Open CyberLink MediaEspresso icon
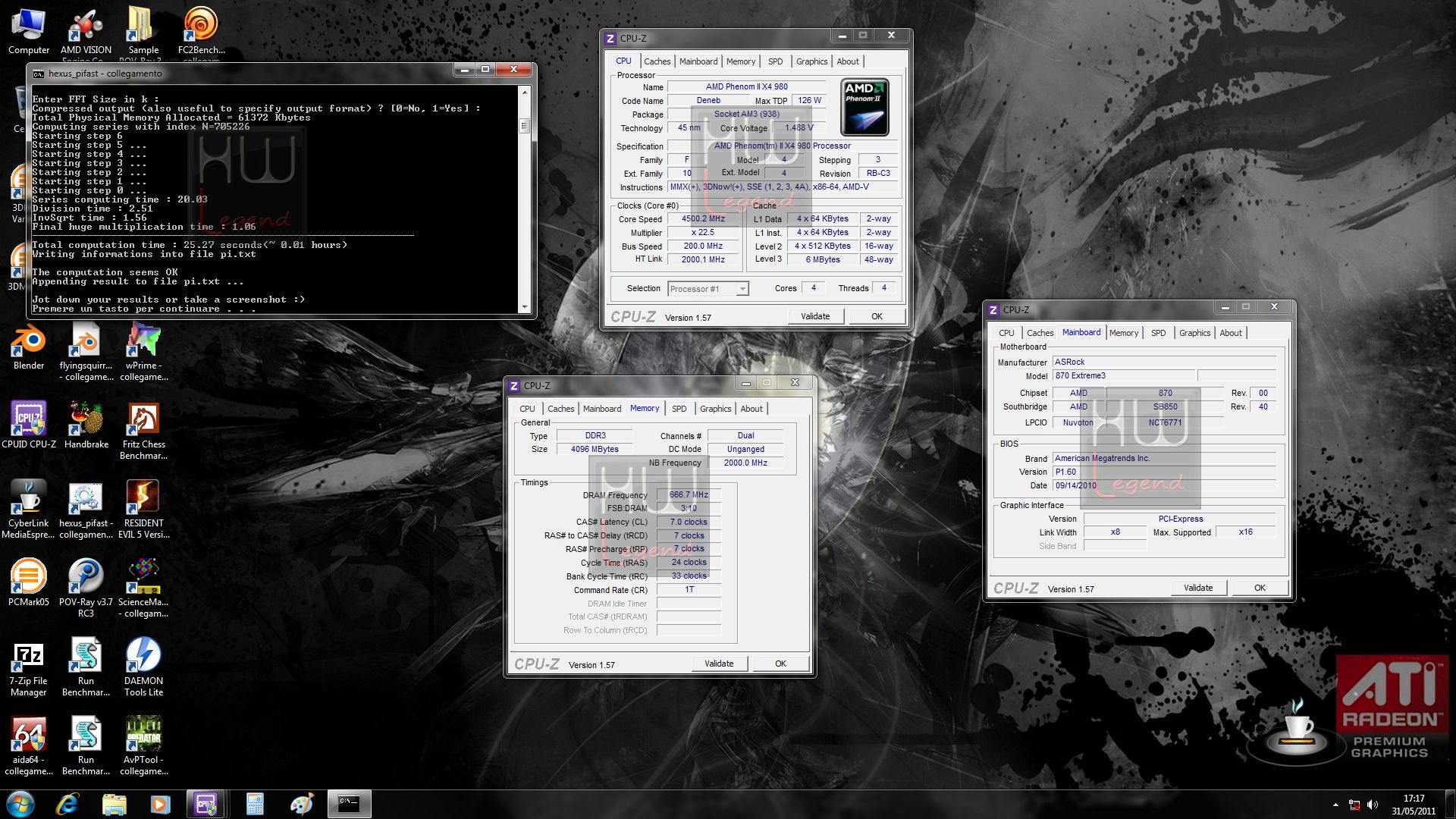This screenshot has height=819, width=1456. [29, 509]
